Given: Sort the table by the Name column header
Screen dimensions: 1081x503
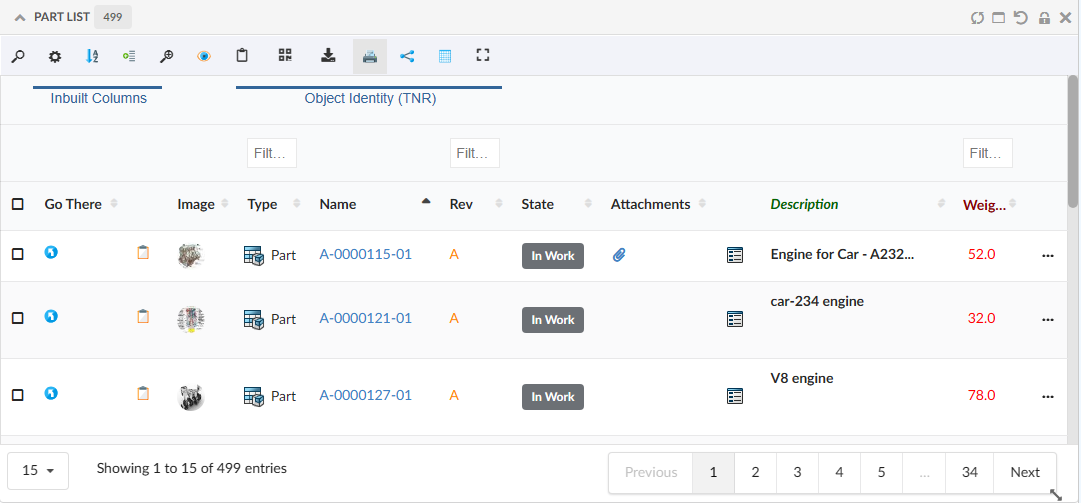Looking at the screenshot, I should pos(338,204).
